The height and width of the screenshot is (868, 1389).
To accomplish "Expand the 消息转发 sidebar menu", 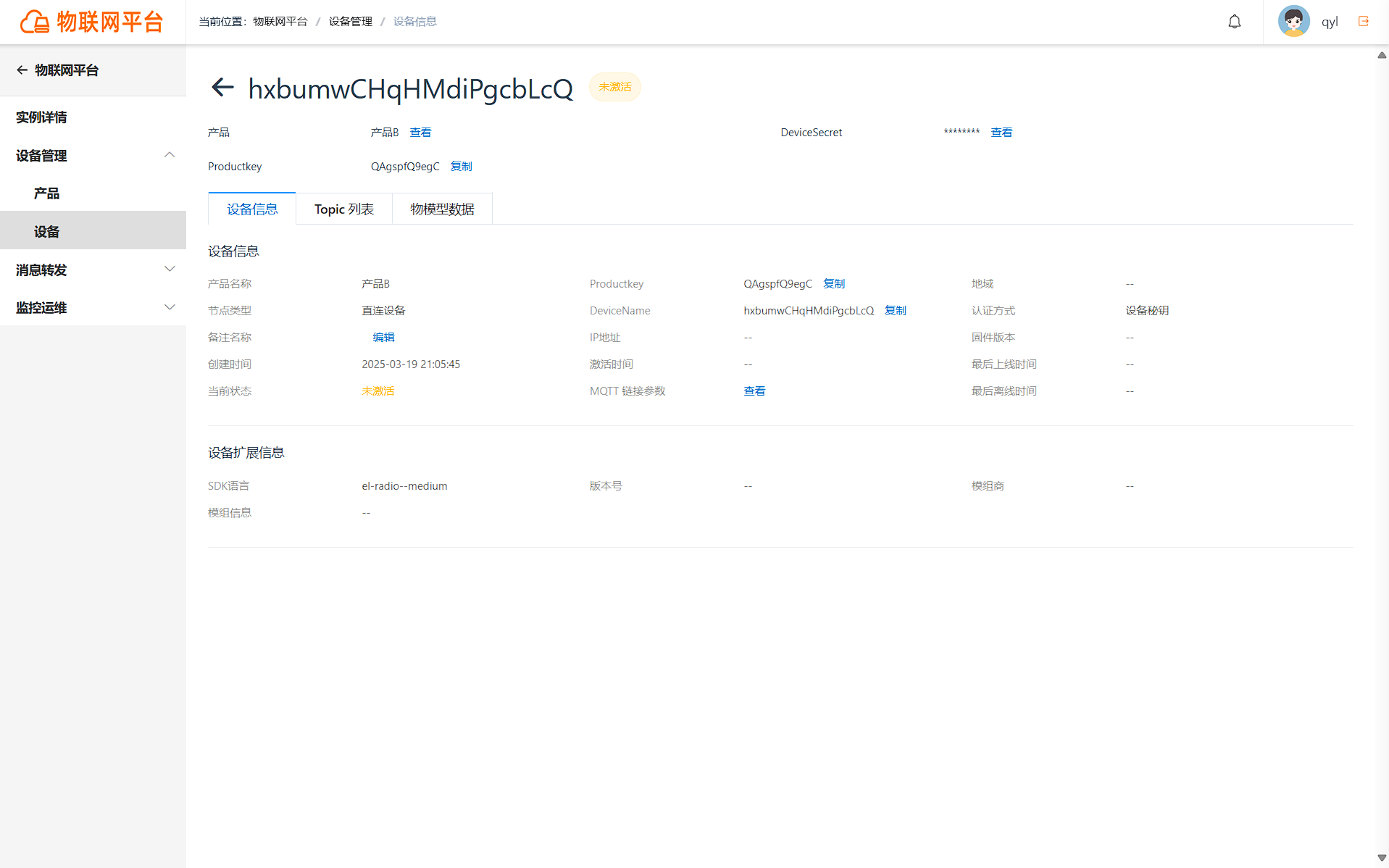I will [169, 270].
